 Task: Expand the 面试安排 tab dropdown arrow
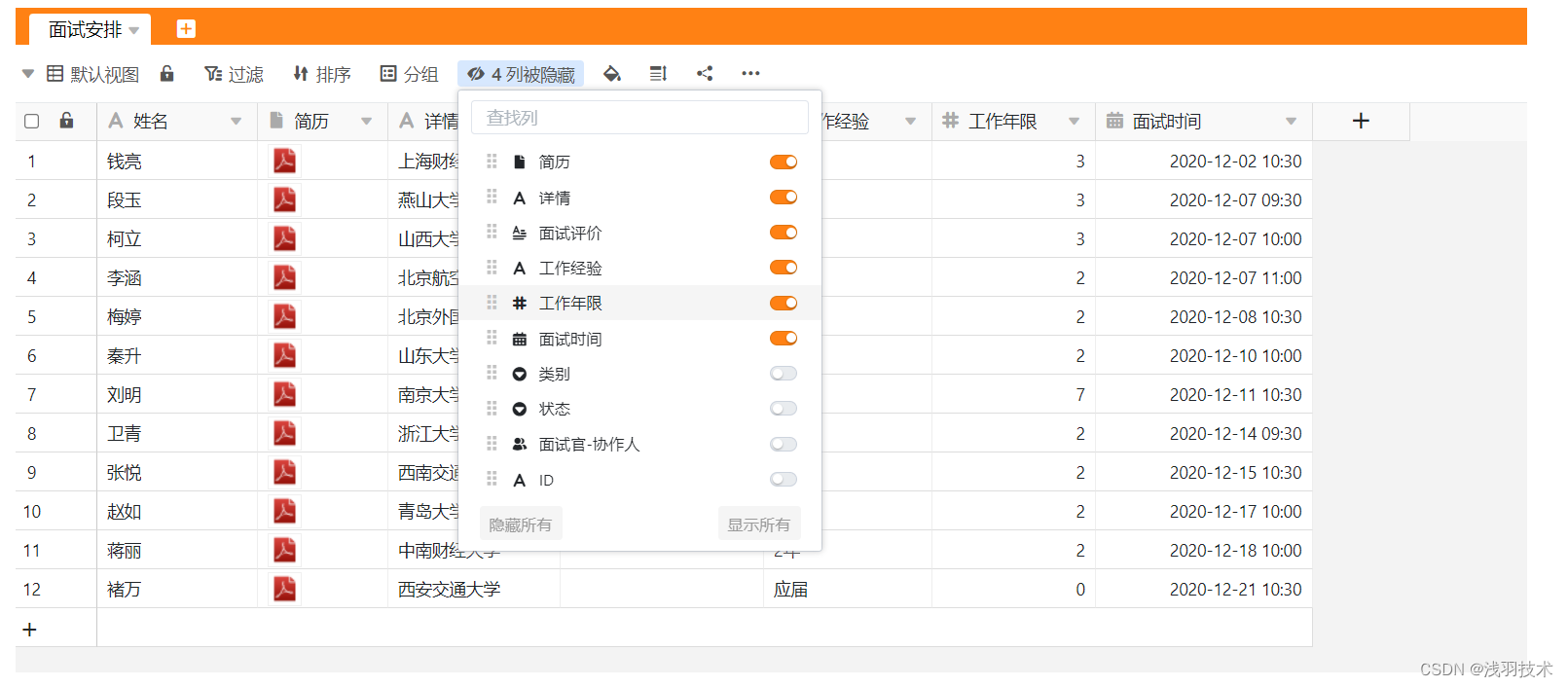tap(134, 30)
